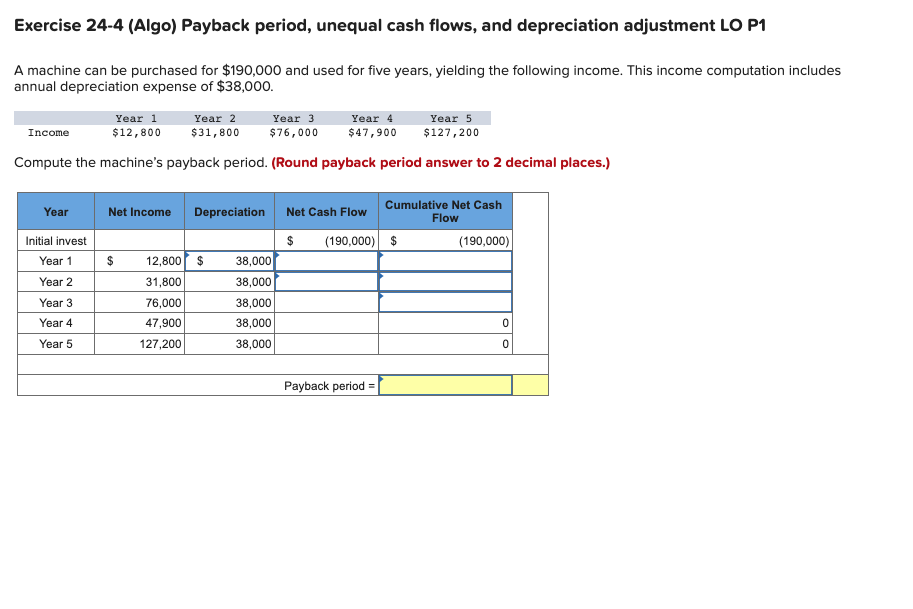
Task: Click the Cumulative Net Cash Flow column header
Action: pyautogui.click(x=445, y=210)
